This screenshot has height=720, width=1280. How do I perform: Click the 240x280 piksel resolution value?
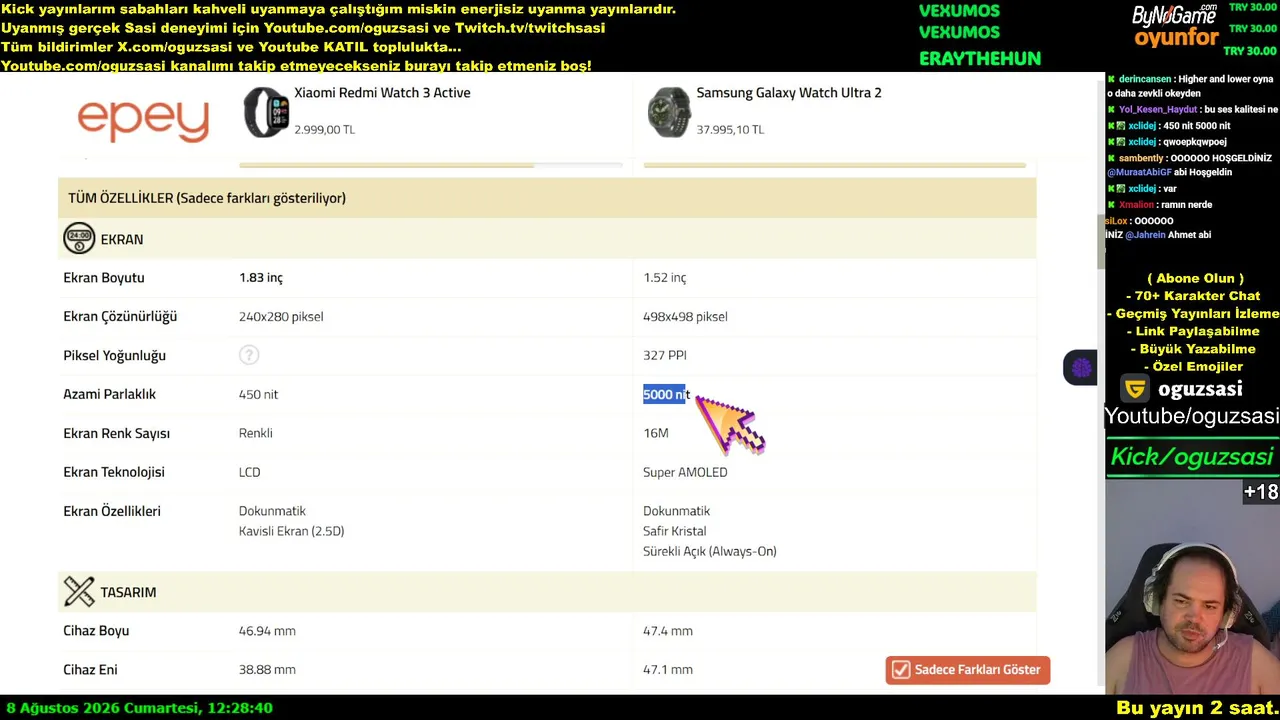tap(281, 317)
